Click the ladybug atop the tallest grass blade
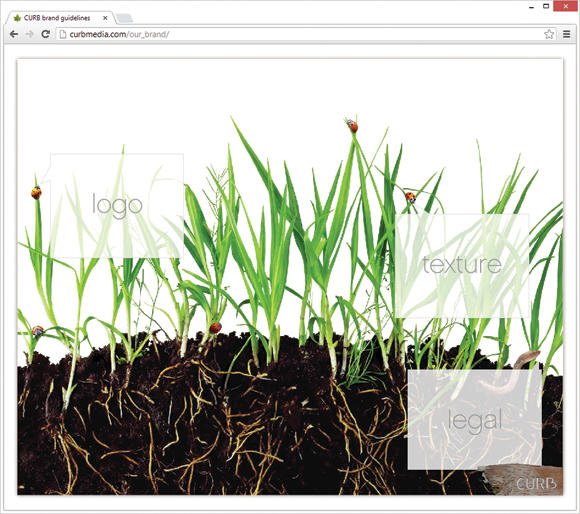This screenshot has height=514, width=580. (352, 126)
